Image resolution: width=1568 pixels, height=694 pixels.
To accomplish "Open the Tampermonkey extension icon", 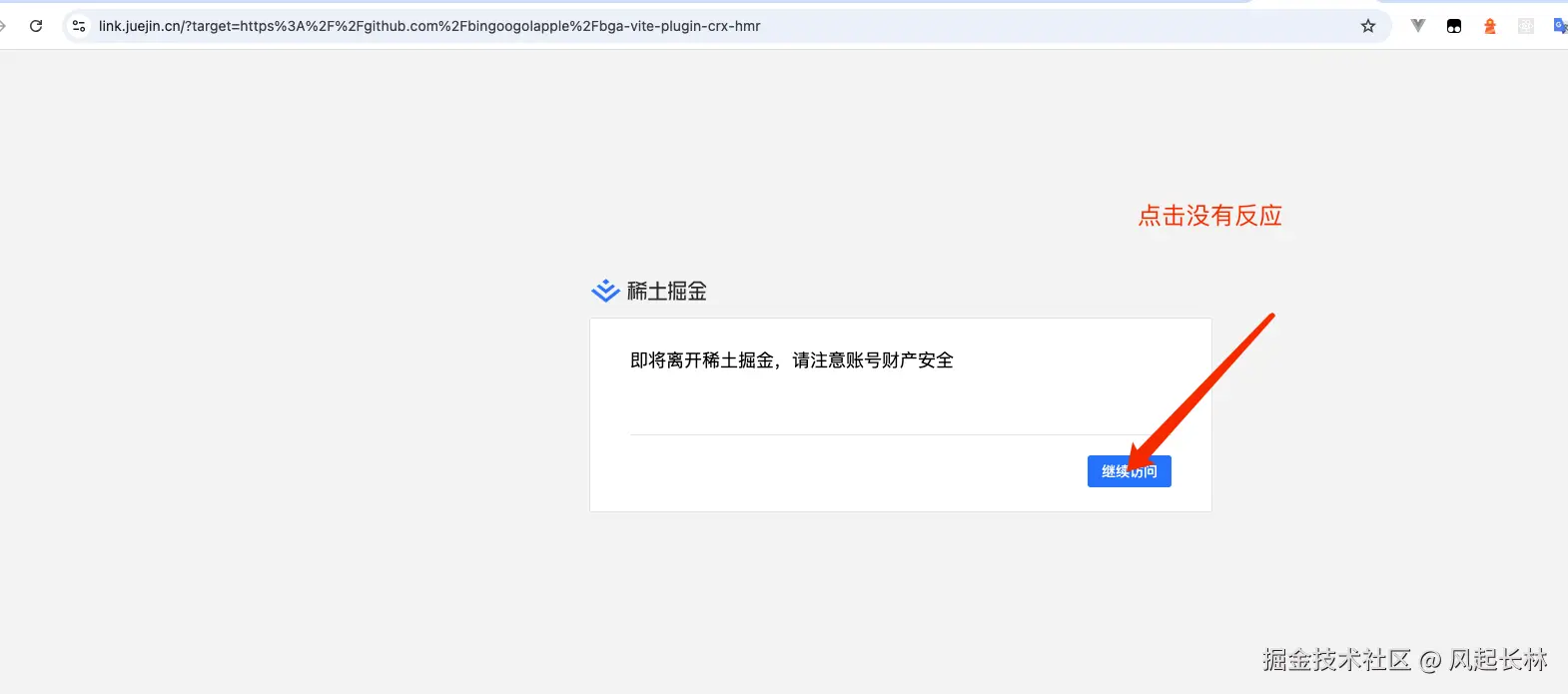I will point(1454,26).
